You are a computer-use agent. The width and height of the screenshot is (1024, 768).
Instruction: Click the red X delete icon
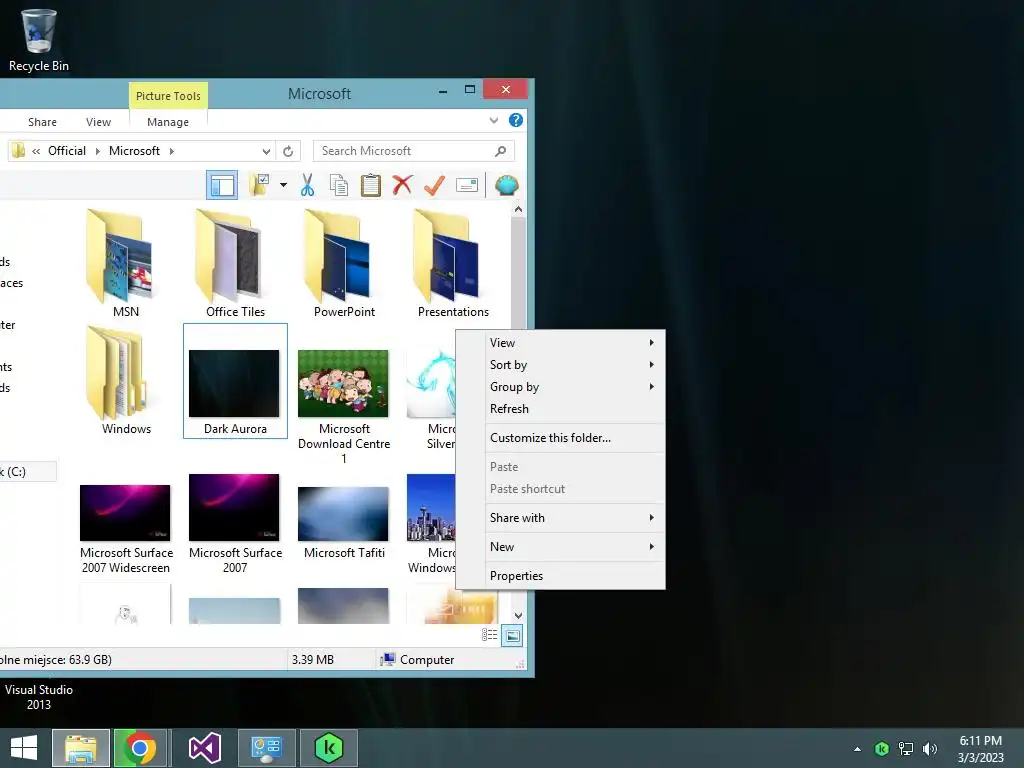click(402, 185)
